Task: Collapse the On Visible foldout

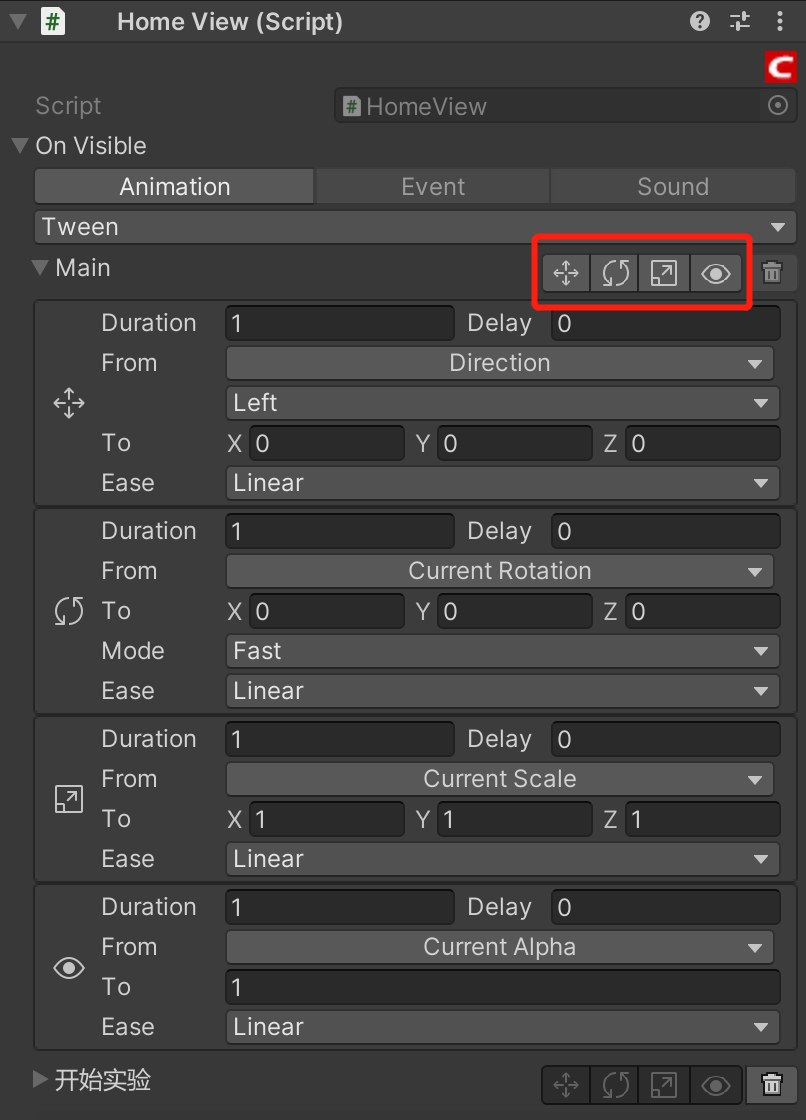Action: [x=19, y=146]
